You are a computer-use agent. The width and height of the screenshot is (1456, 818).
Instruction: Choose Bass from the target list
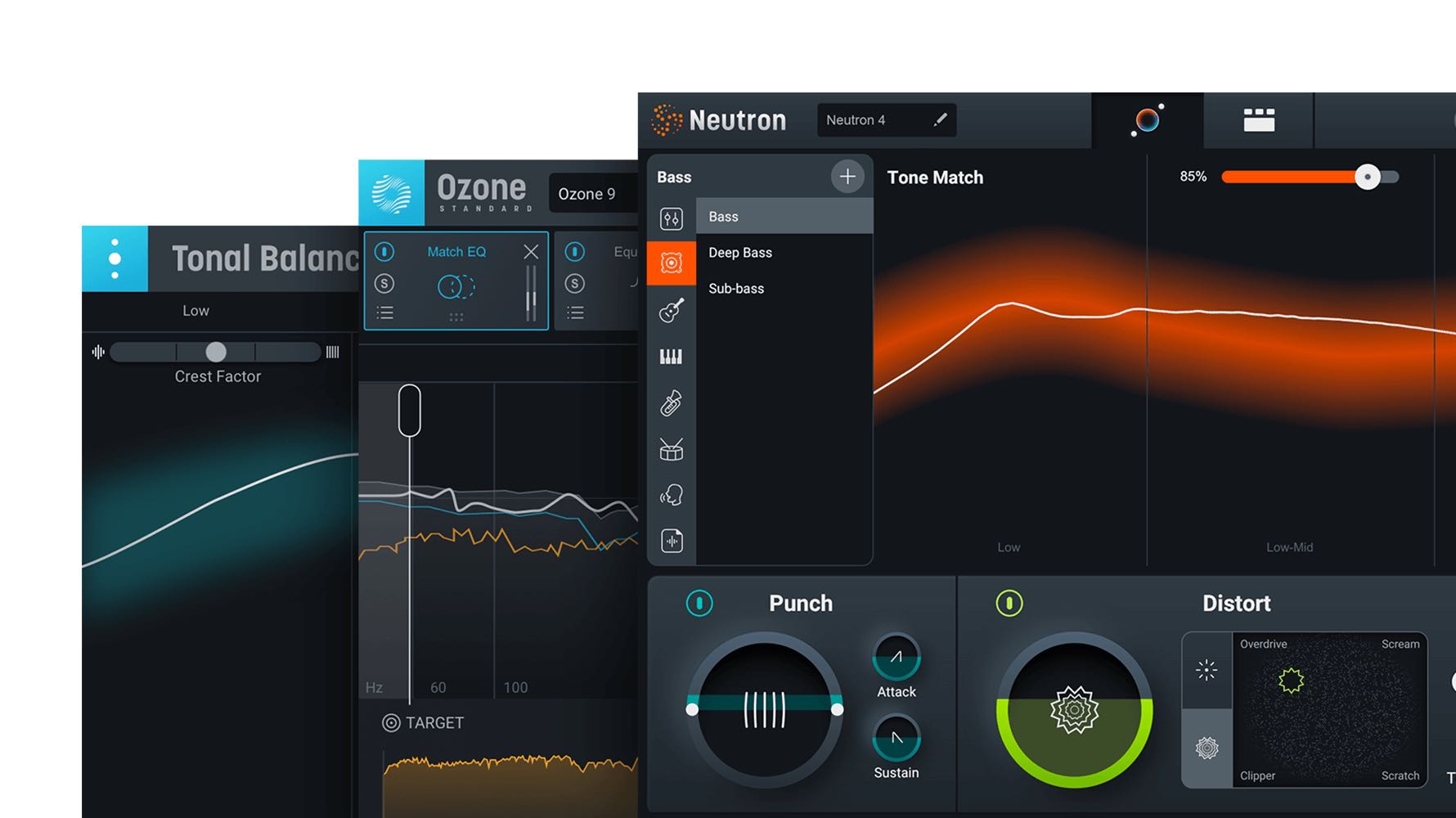point(784,216)
